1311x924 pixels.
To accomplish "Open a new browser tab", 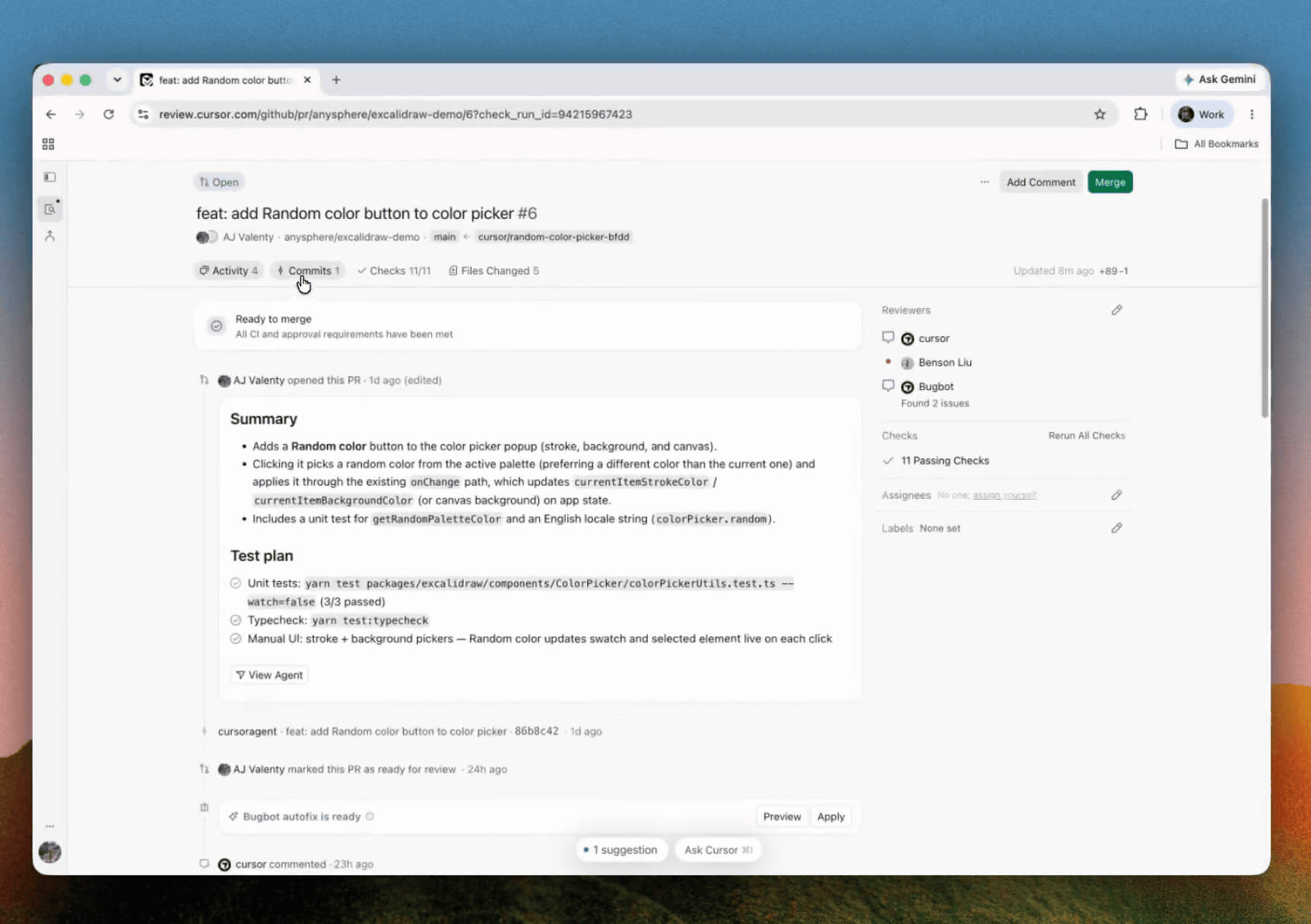I will pos(336,80).
